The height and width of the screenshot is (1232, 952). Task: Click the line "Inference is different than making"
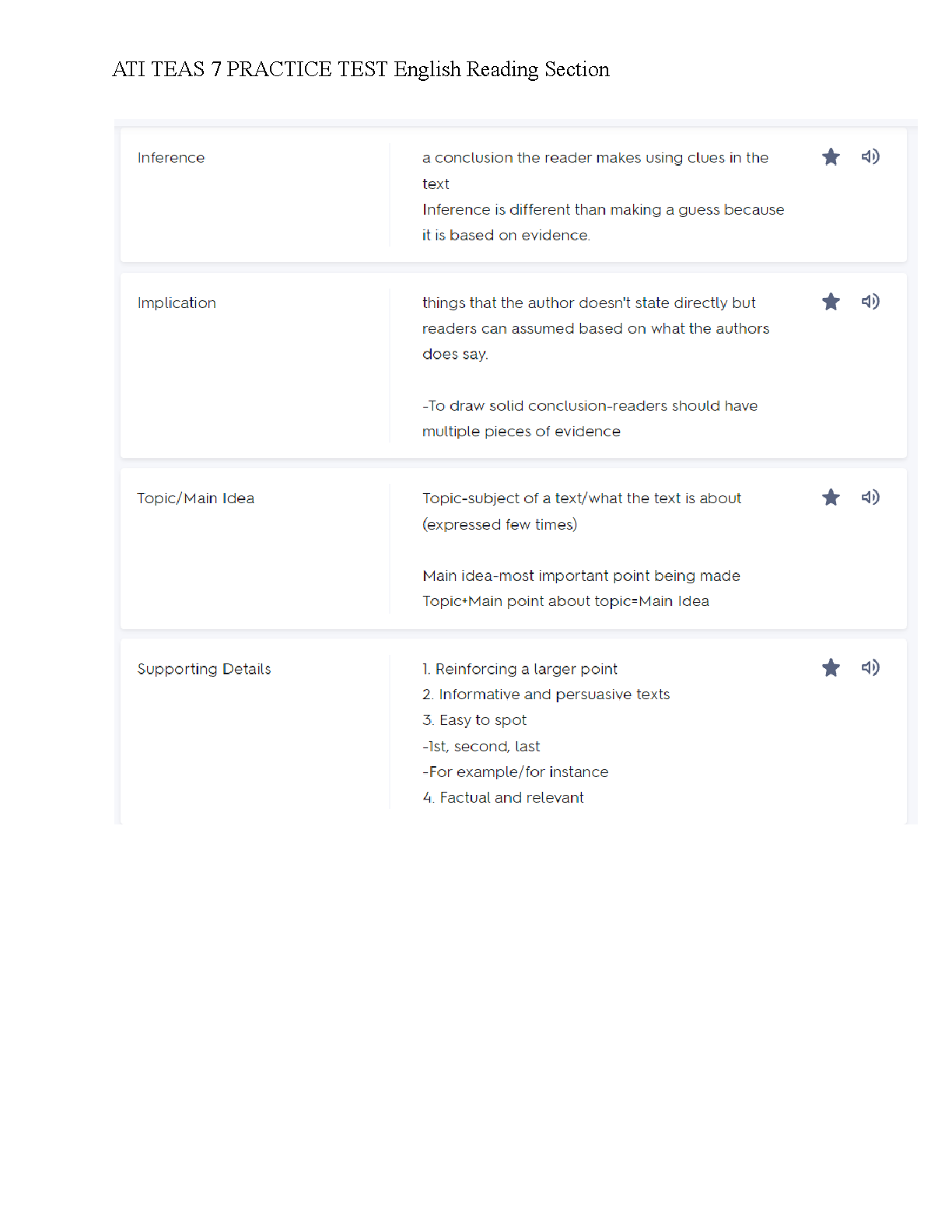pyautogui.click(x=603, y=210)
